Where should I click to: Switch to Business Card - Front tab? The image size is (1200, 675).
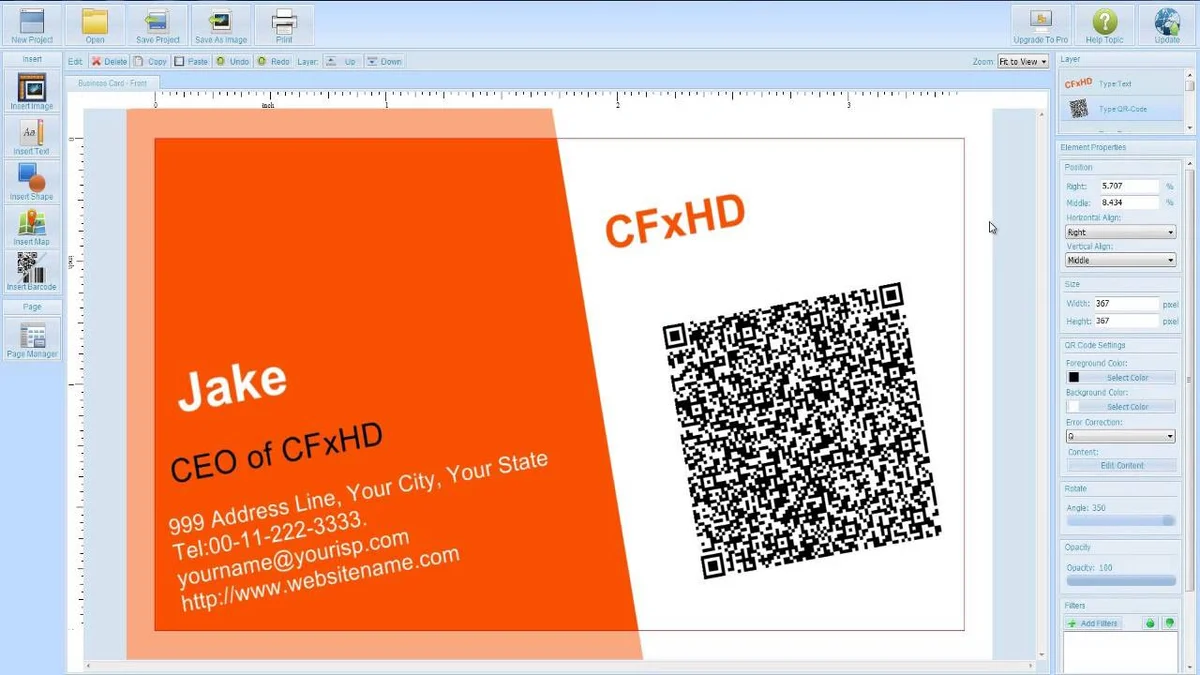(x=113, y=83)
